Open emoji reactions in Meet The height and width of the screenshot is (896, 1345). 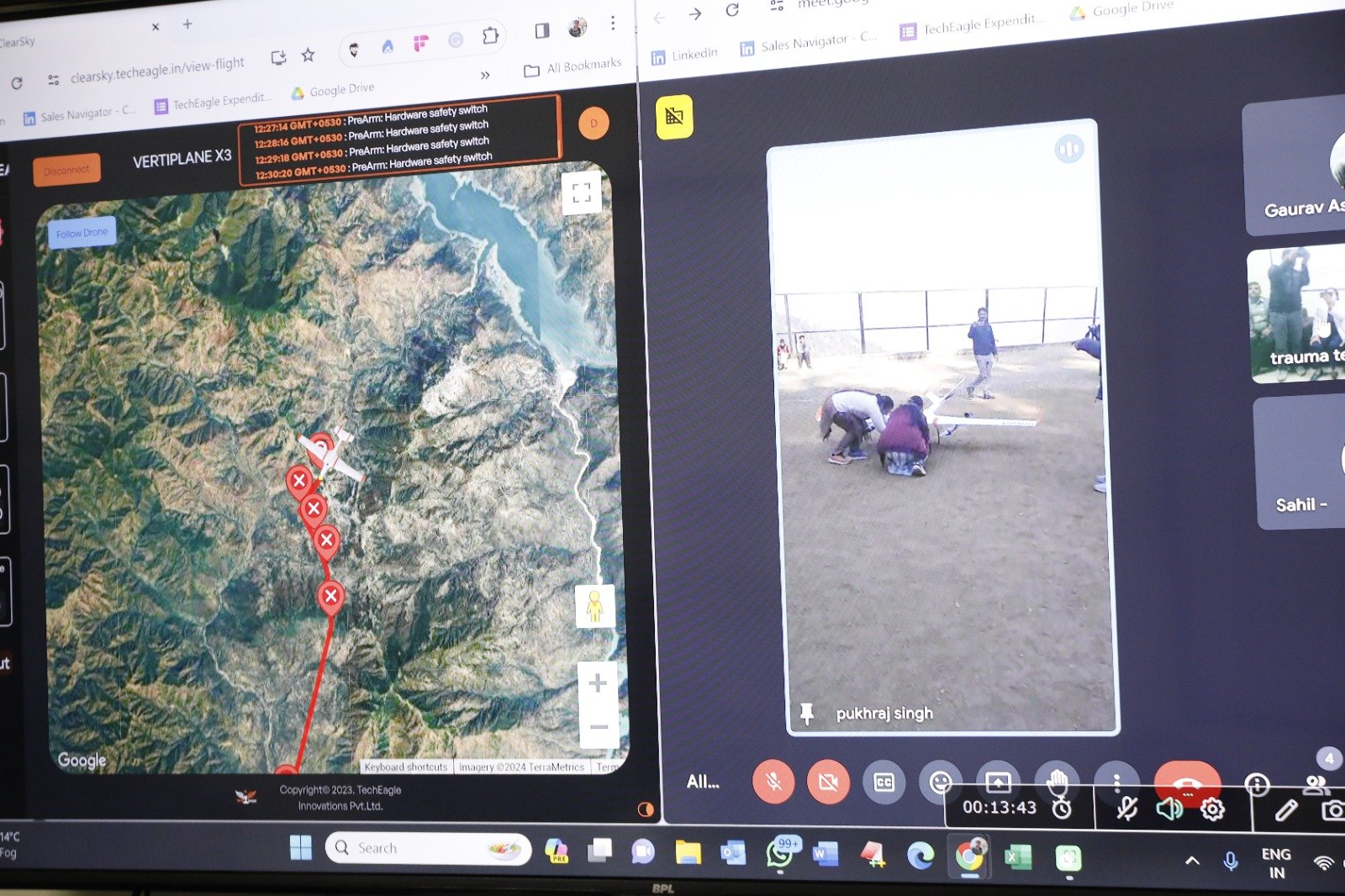pos(940,783)
